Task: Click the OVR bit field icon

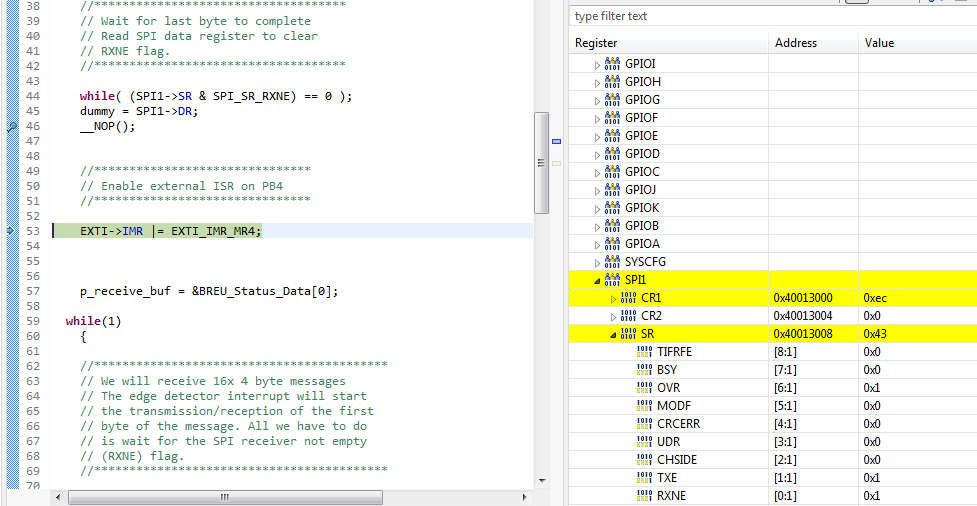Action: coord(644,388)
